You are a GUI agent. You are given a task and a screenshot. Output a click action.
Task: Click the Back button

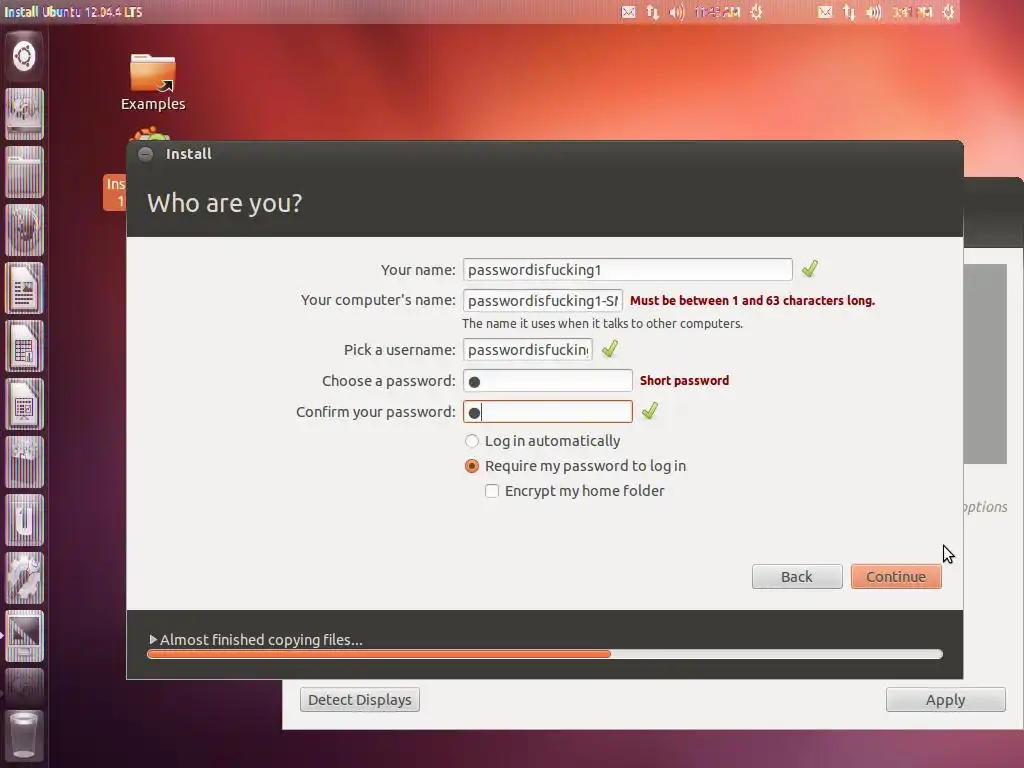(797, 577)
